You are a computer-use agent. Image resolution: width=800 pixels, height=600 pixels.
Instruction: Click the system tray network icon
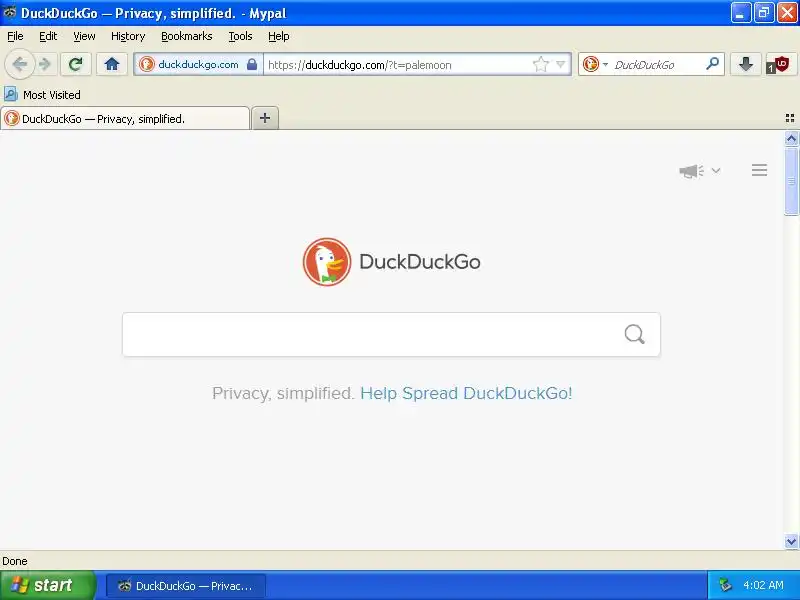point(725,585)
